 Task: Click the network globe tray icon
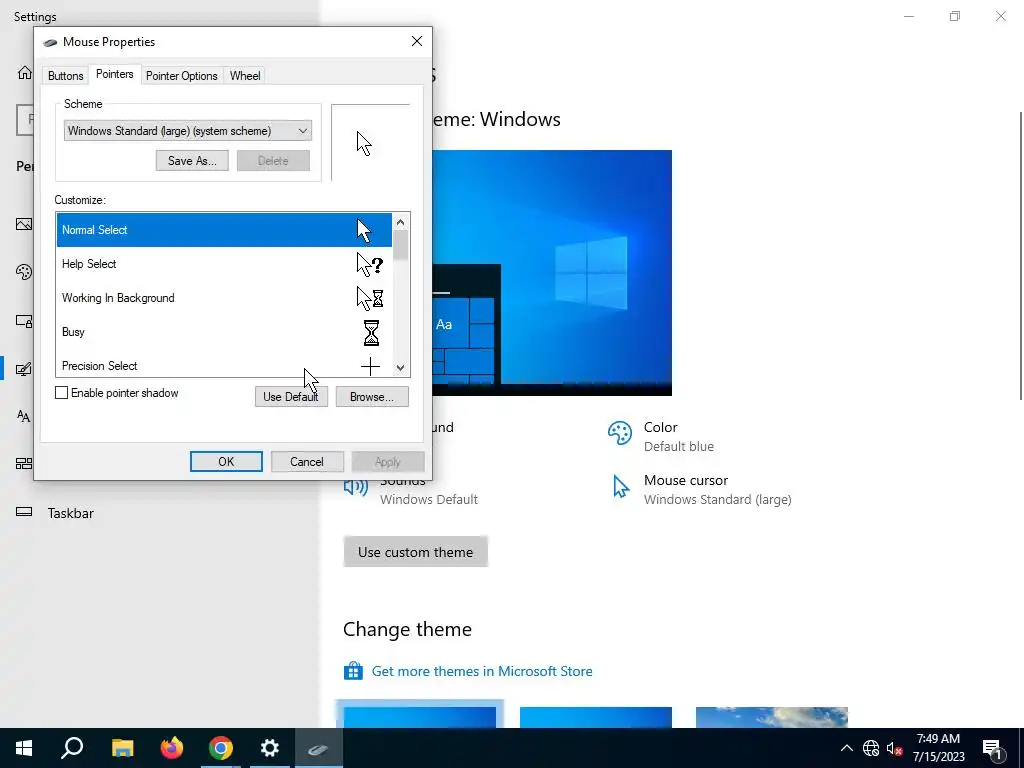coord(871,748)
